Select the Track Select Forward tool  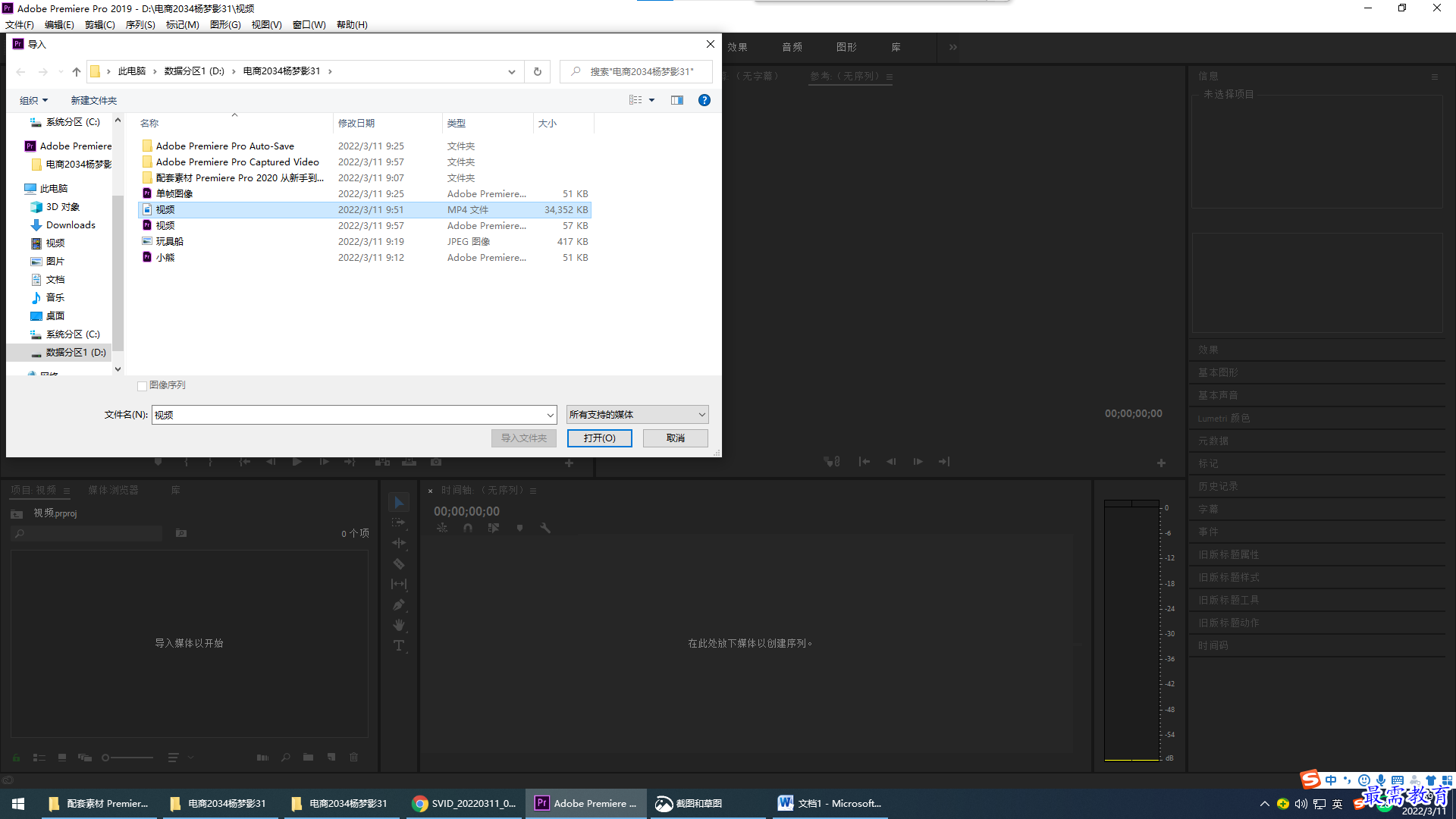tap(399, 522)
